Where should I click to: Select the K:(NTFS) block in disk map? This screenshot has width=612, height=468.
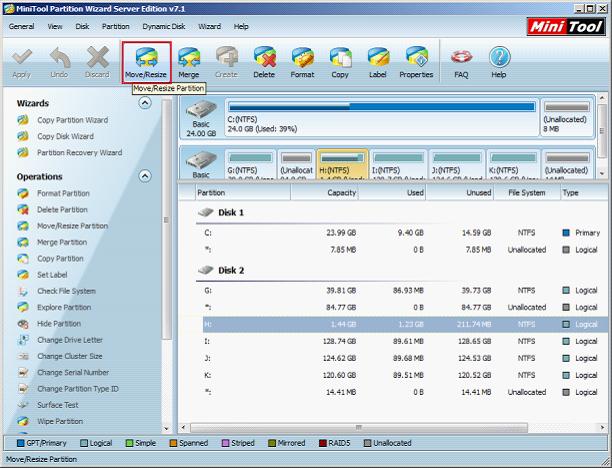(514, 164)
